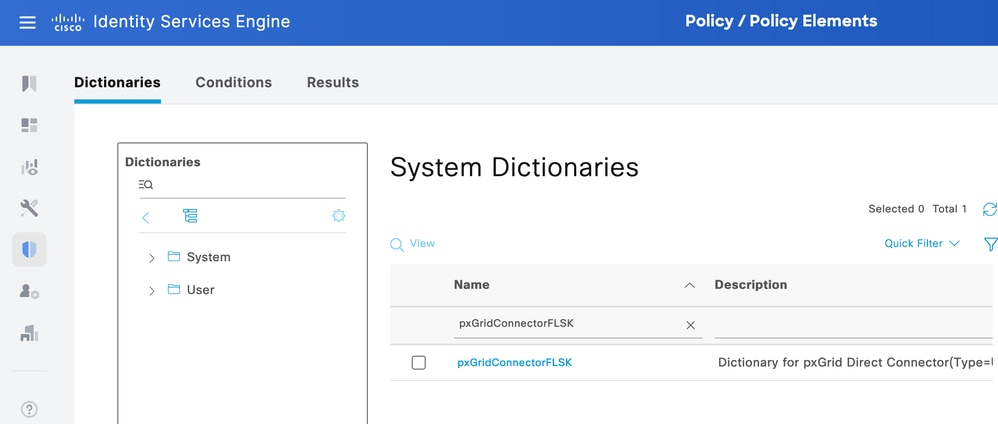The image size is (998, 424).
Task: Click the System folder icon
Action: point(174,257)
